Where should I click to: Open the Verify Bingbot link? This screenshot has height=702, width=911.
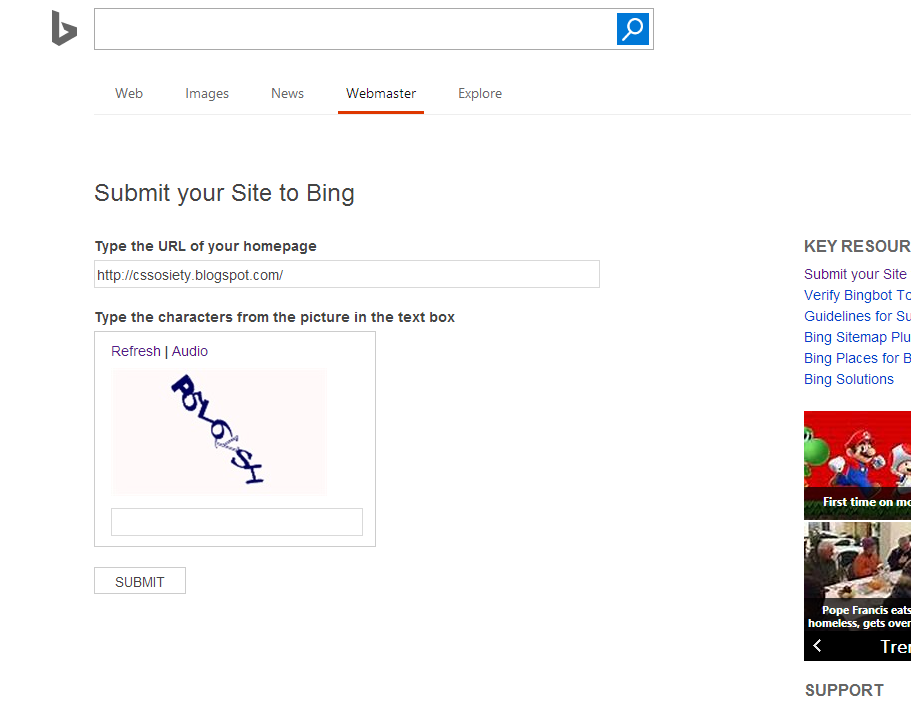[857, 295]
